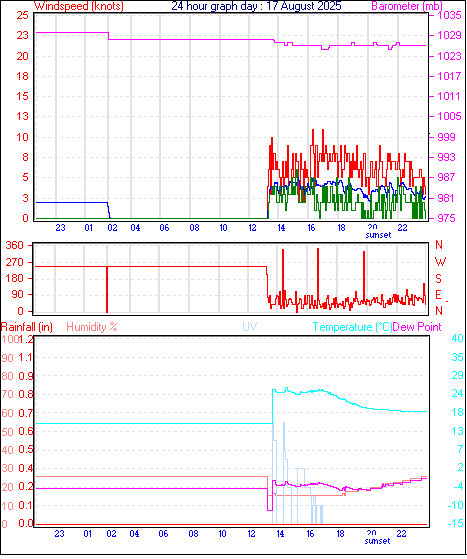The image size is (467, 559).
Task: Click the 90 degree wind direction label
Action: 17,294
